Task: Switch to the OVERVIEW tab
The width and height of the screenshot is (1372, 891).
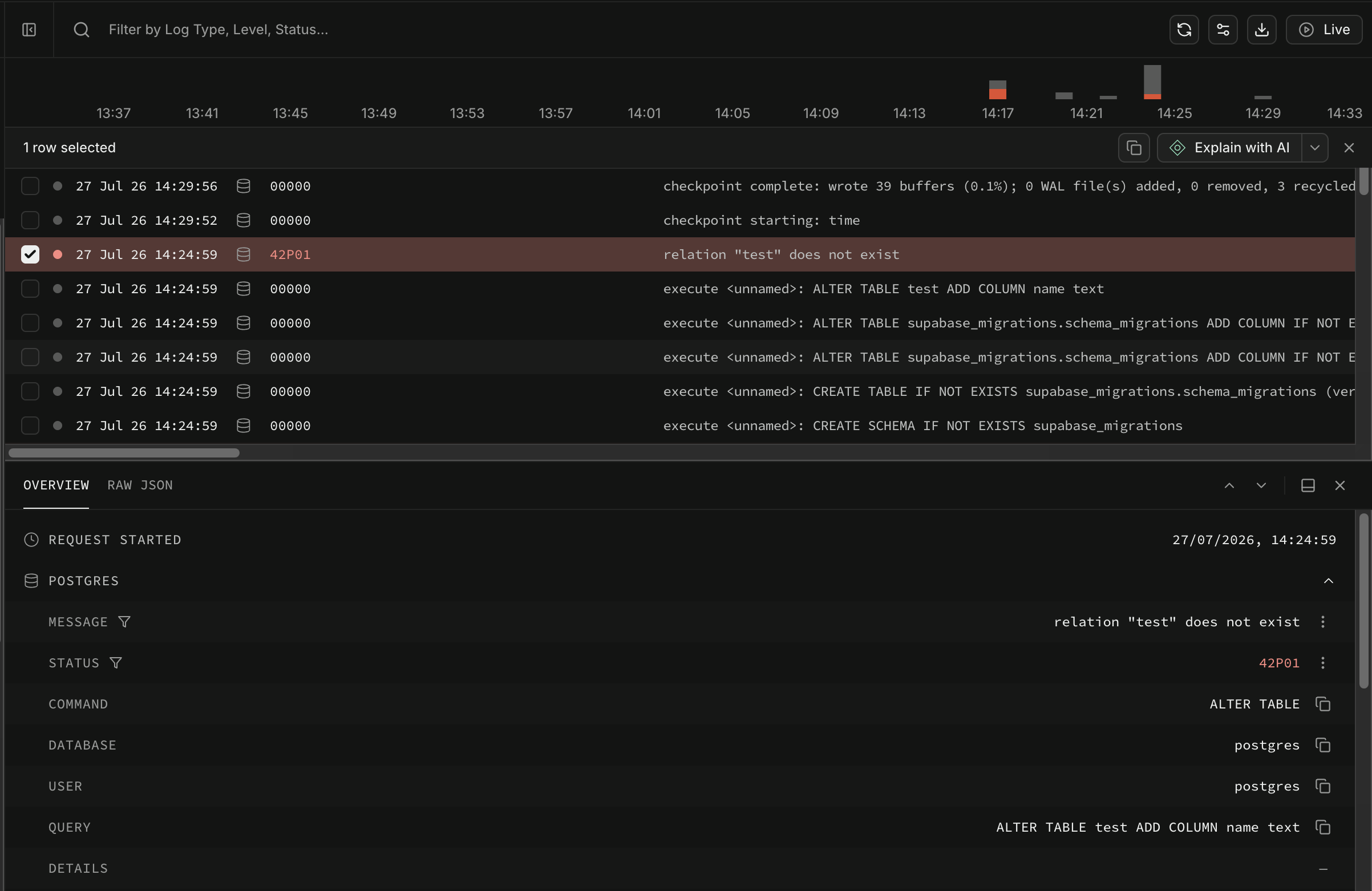Action: coord(56,485)
